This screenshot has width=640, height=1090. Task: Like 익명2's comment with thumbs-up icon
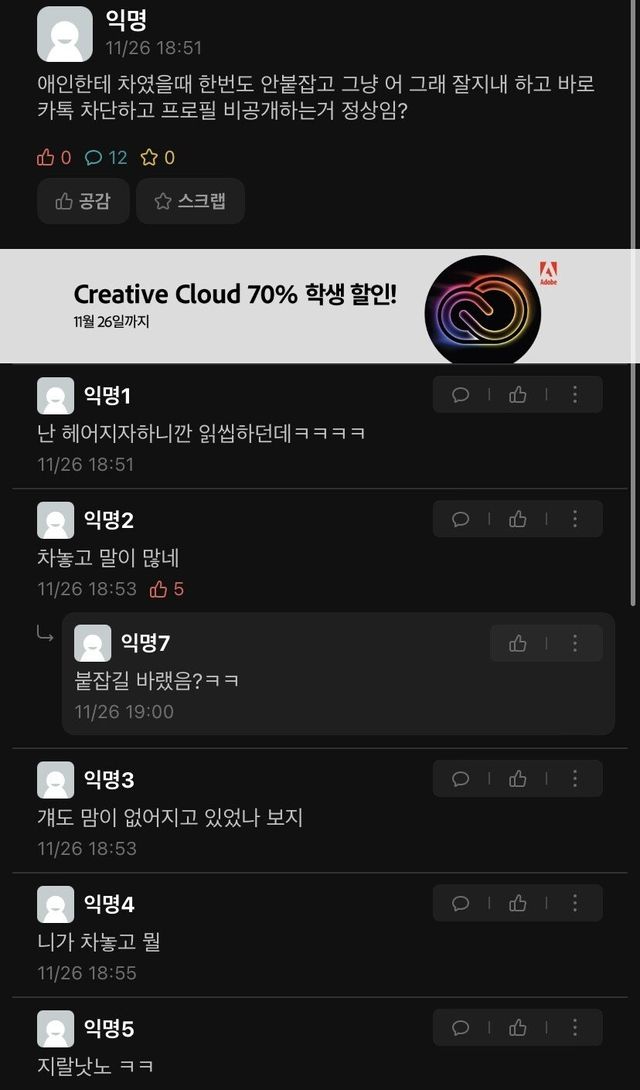click(518, 519)
